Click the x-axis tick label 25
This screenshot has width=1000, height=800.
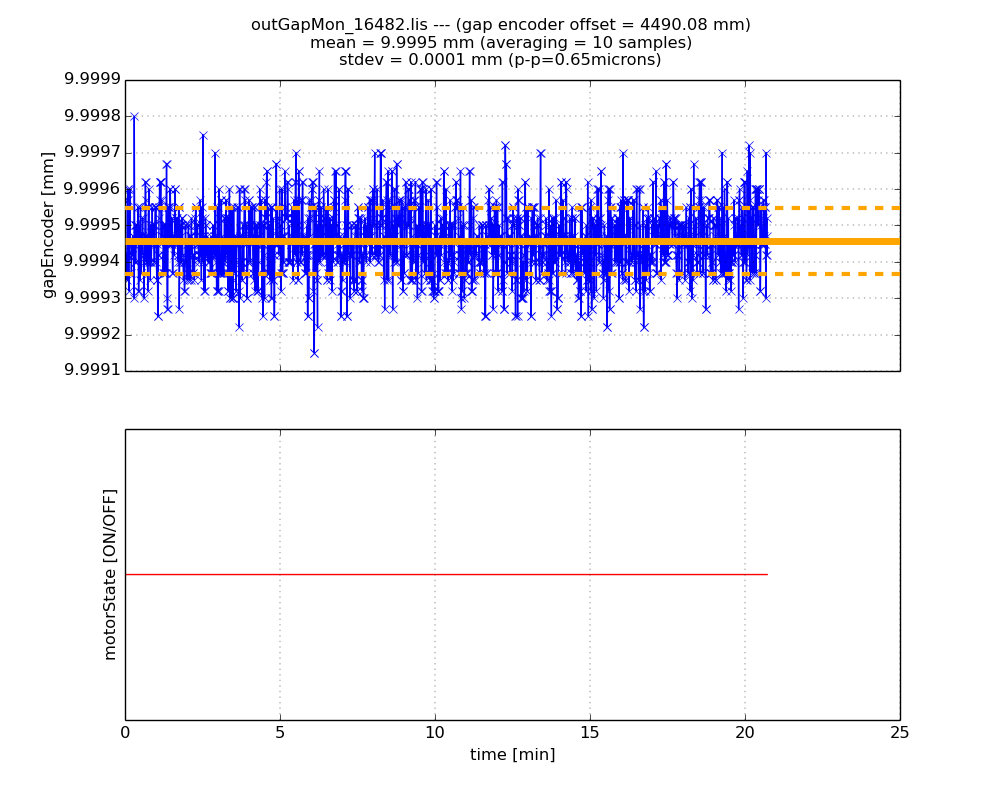[x=899, y=733]
